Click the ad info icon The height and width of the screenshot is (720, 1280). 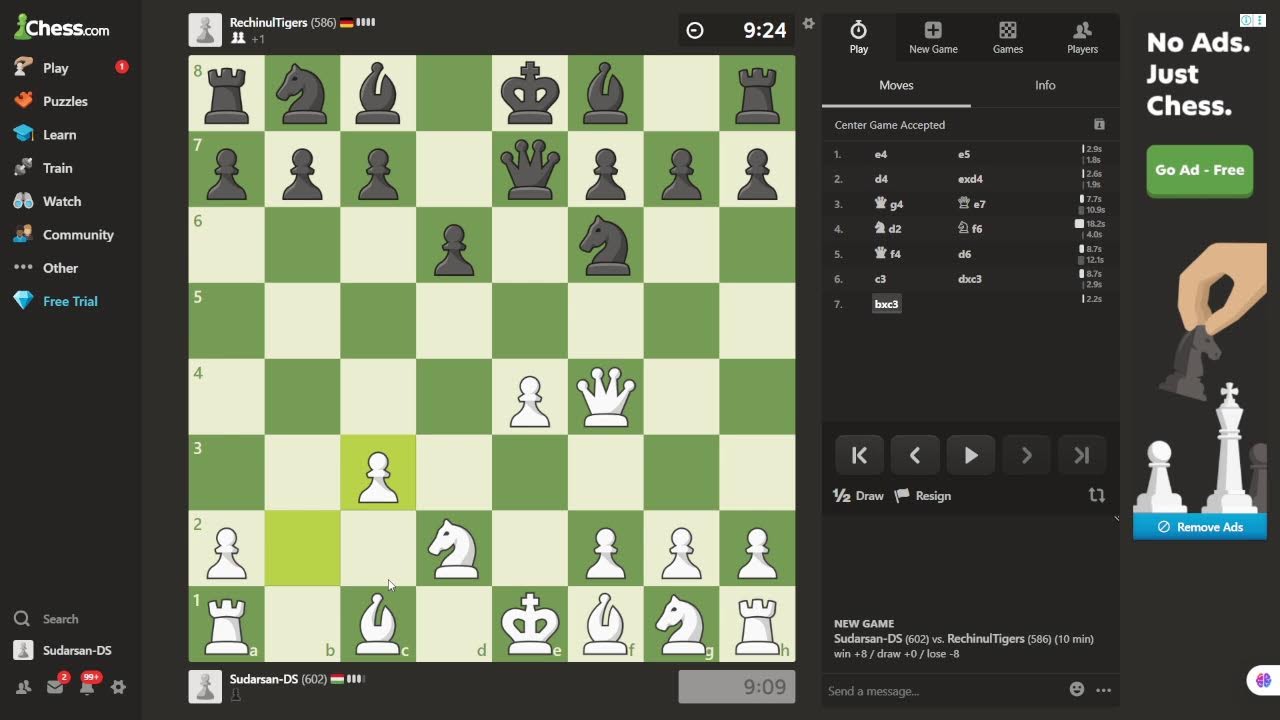[x=1246, y=20]
